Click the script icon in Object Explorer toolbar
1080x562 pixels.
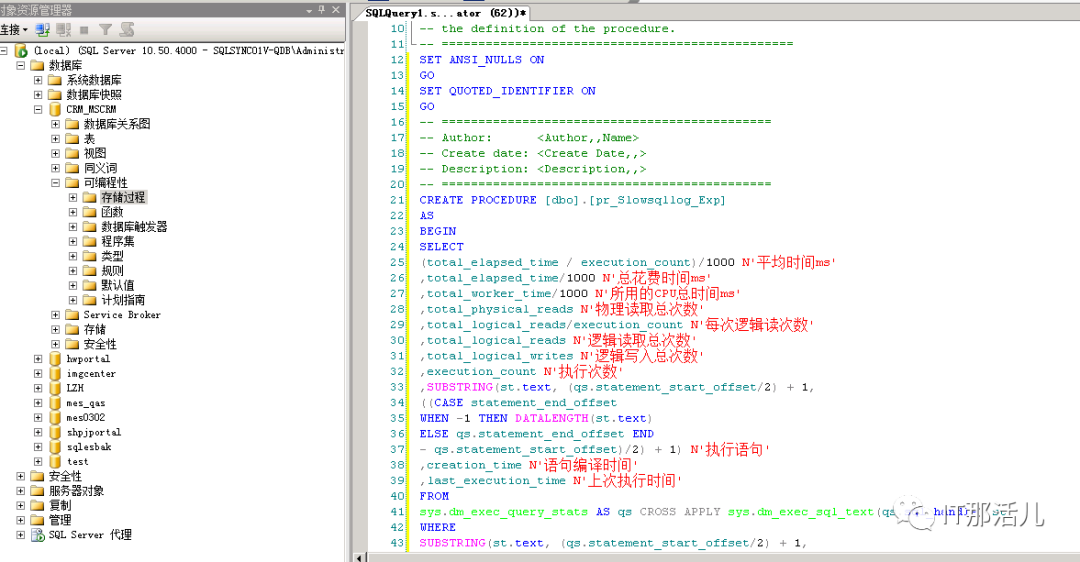[x=127, y=30]
